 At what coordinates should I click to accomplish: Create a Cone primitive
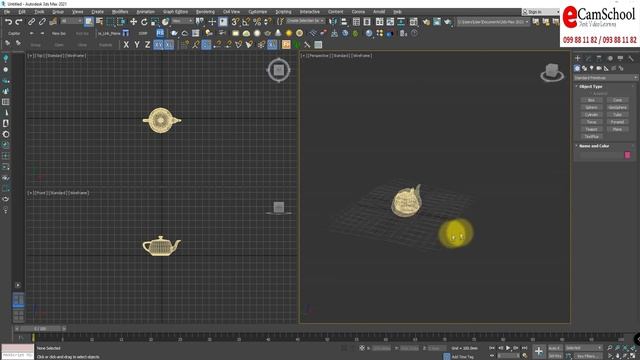coord(617,100)
